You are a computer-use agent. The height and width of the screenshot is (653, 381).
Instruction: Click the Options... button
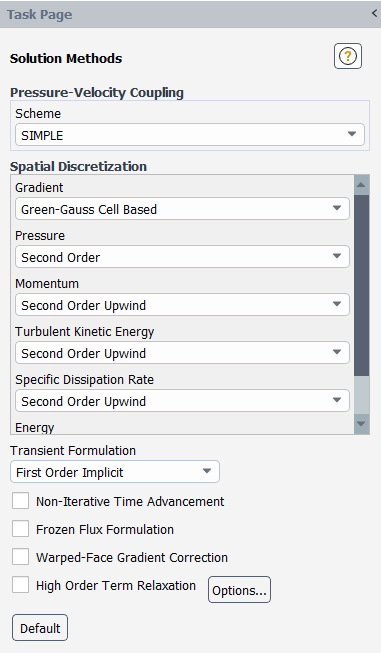(x=239, y=590)
